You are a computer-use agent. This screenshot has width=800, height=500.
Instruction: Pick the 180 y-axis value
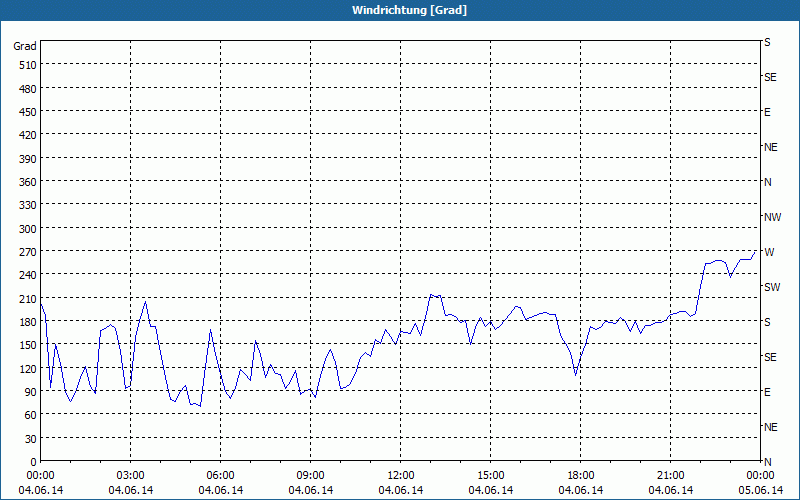pyautogui.click(x=28, y=322)
